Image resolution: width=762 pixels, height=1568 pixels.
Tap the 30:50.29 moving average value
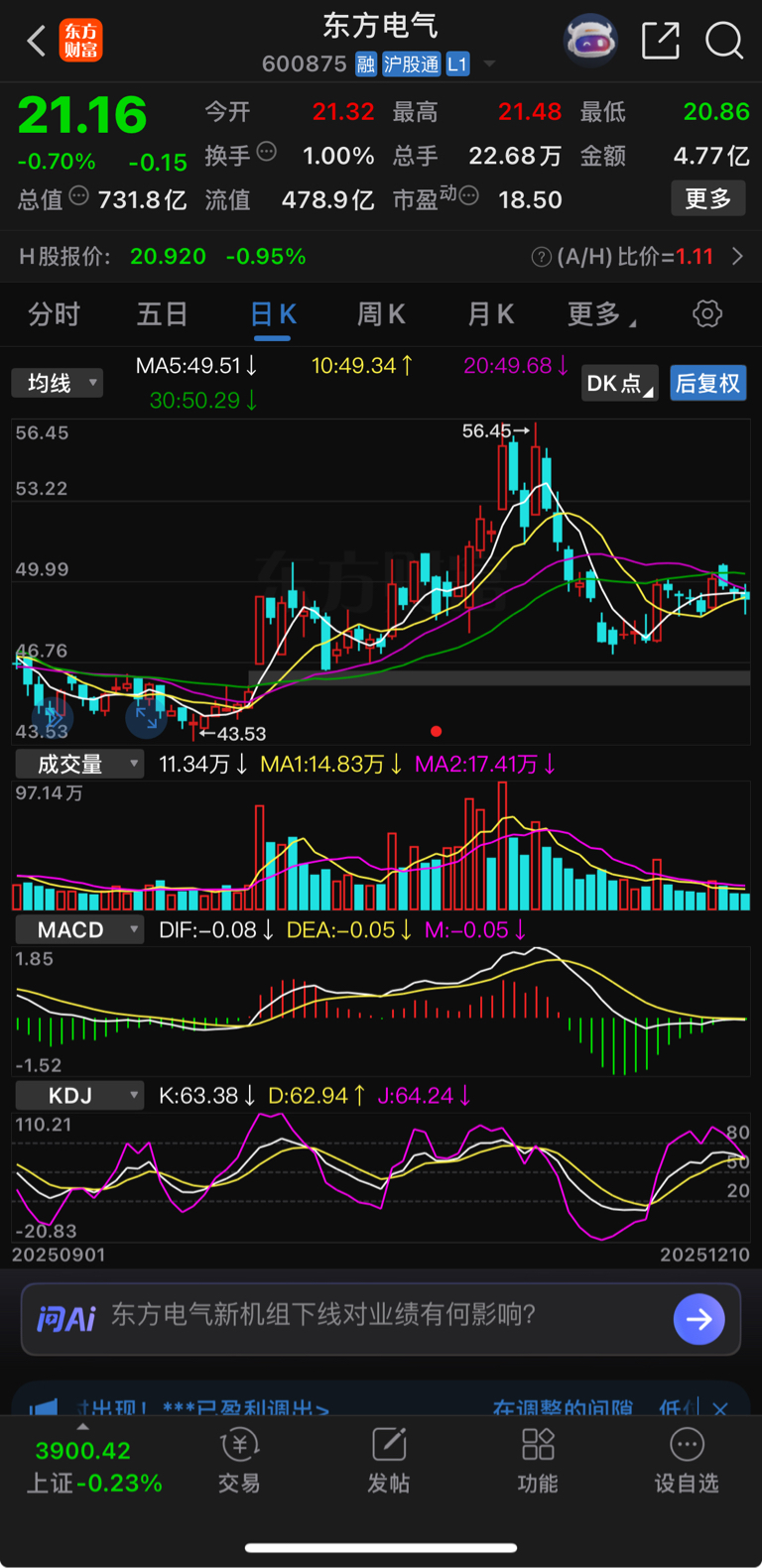pyautogui.click(x=203, y=401)
